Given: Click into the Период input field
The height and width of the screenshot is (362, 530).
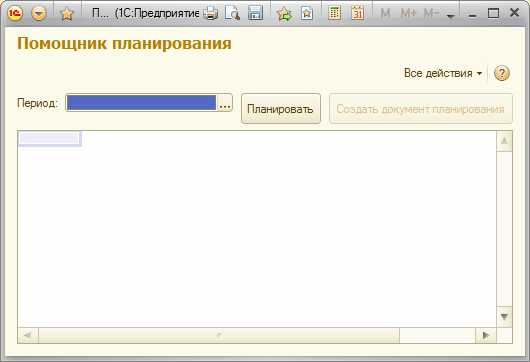Looking at the screenshot, I should pos(141,102).
